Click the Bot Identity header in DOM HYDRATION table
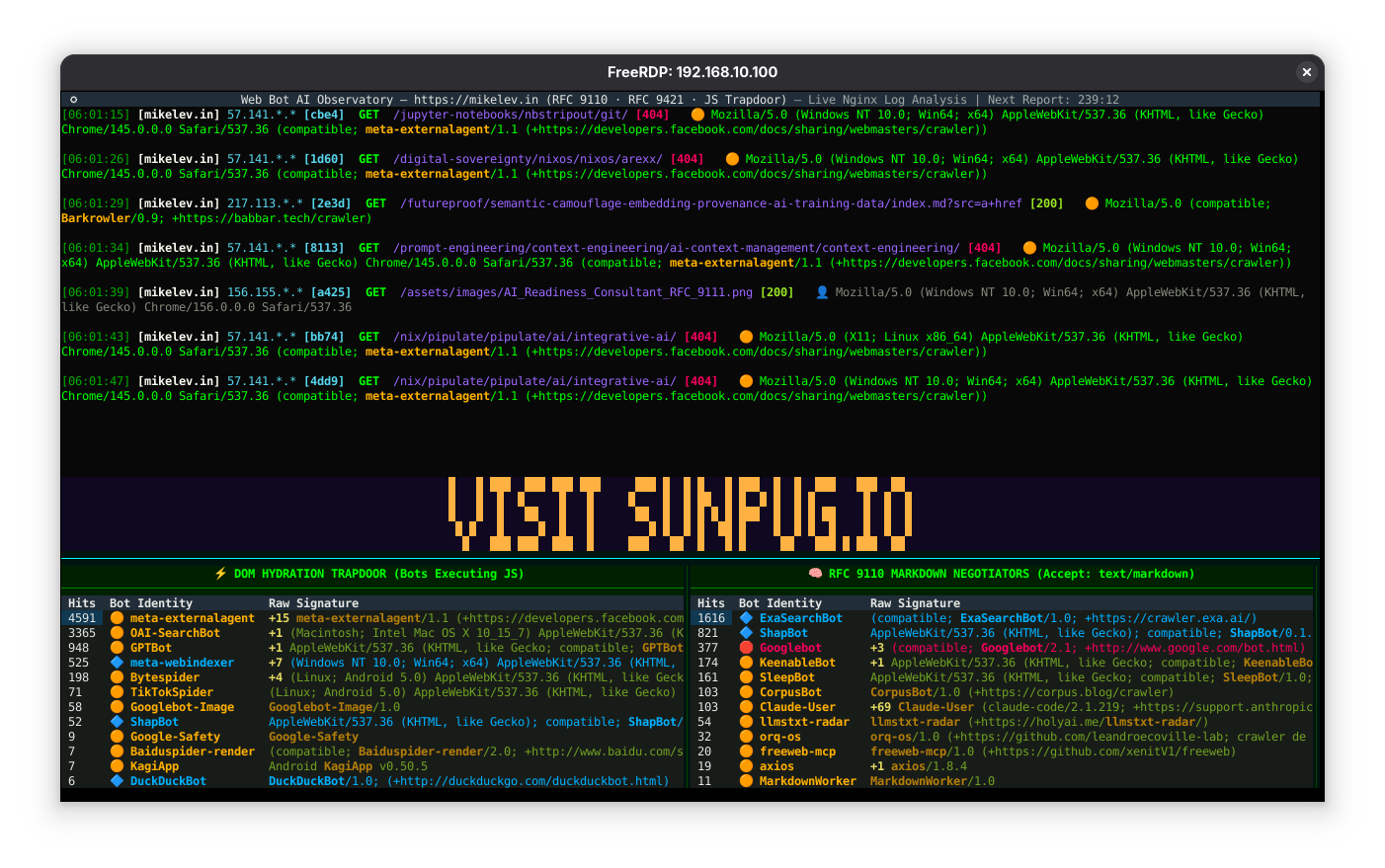Screen dimensions: 1385x868 (151, 603)
